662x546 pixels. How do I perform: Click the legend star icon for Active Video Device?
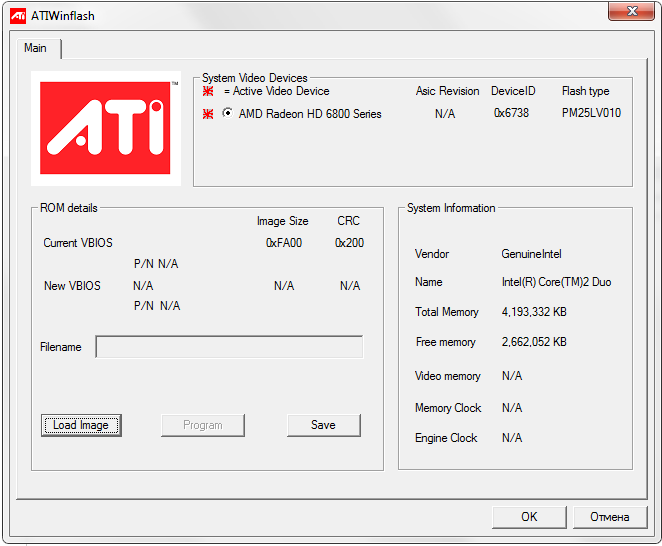click(208, 91)
